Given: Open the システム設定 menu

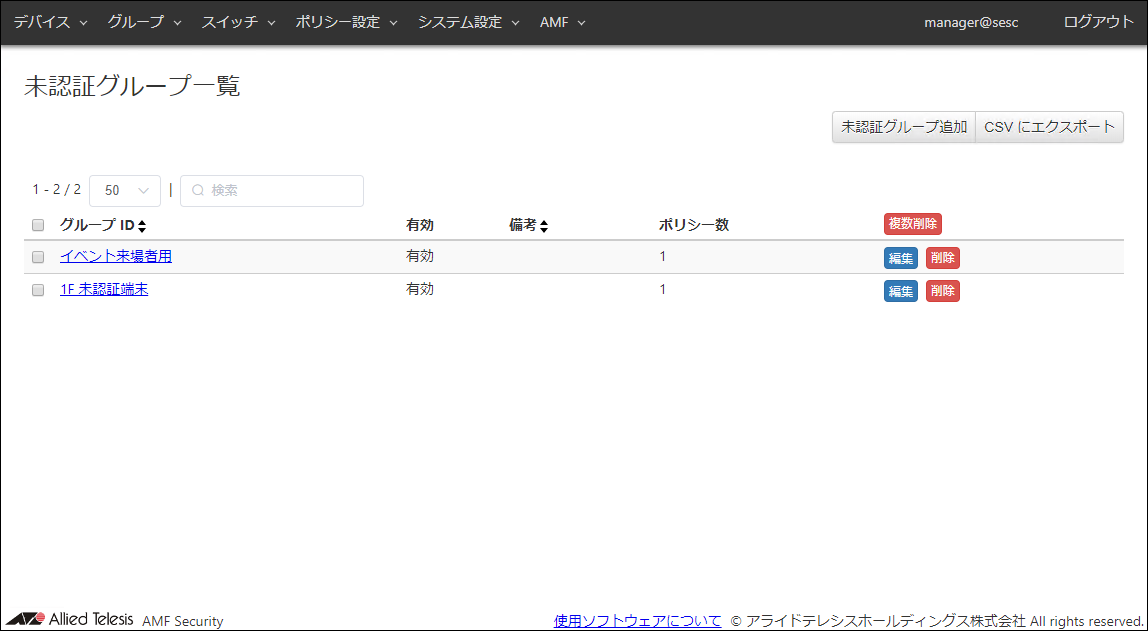Looking at the screenshot, I should coord(468,22).
